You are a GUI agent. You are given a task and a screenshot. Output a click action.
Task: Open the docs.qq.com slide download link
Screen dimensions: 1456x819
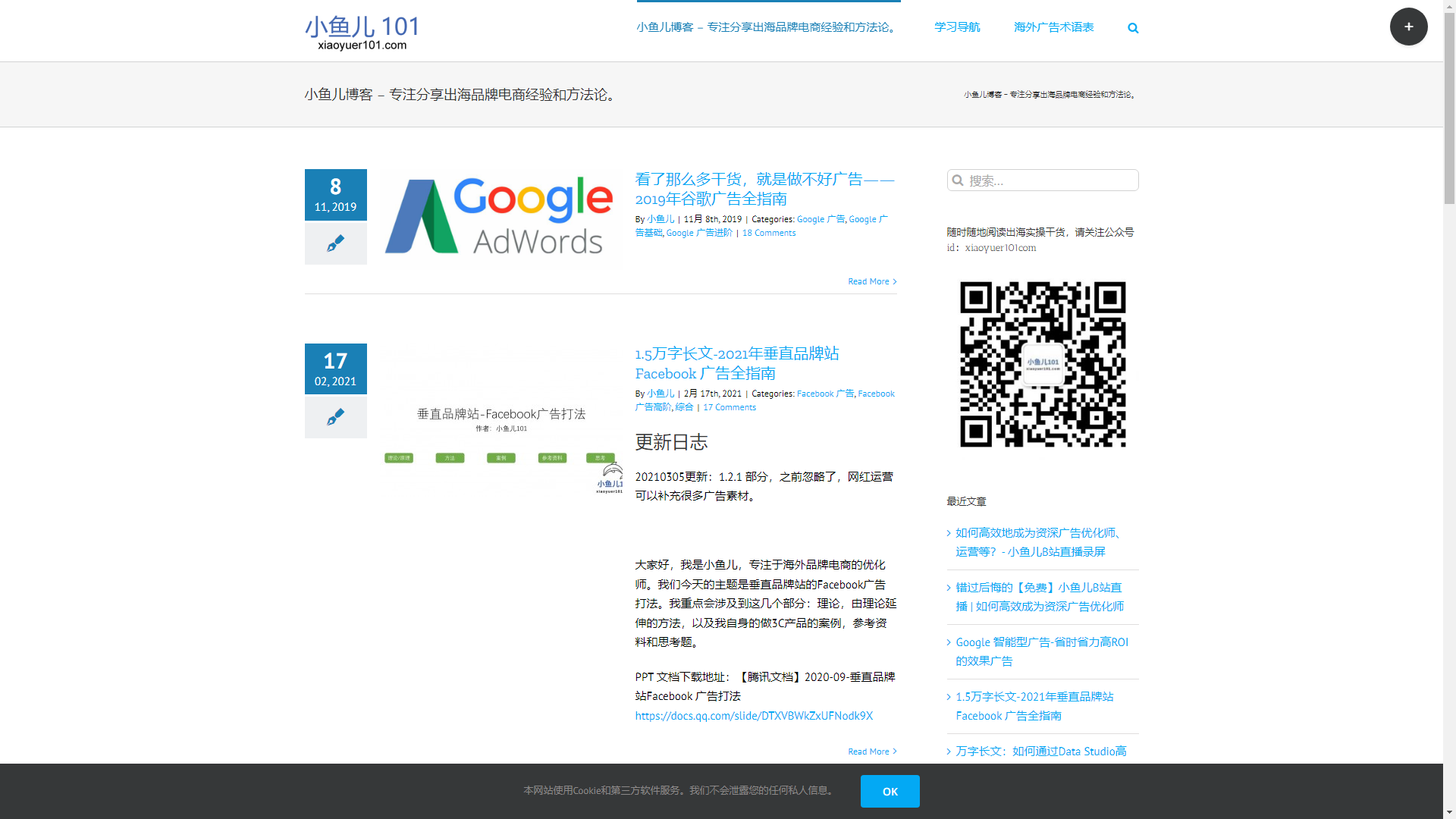point(754,716)
